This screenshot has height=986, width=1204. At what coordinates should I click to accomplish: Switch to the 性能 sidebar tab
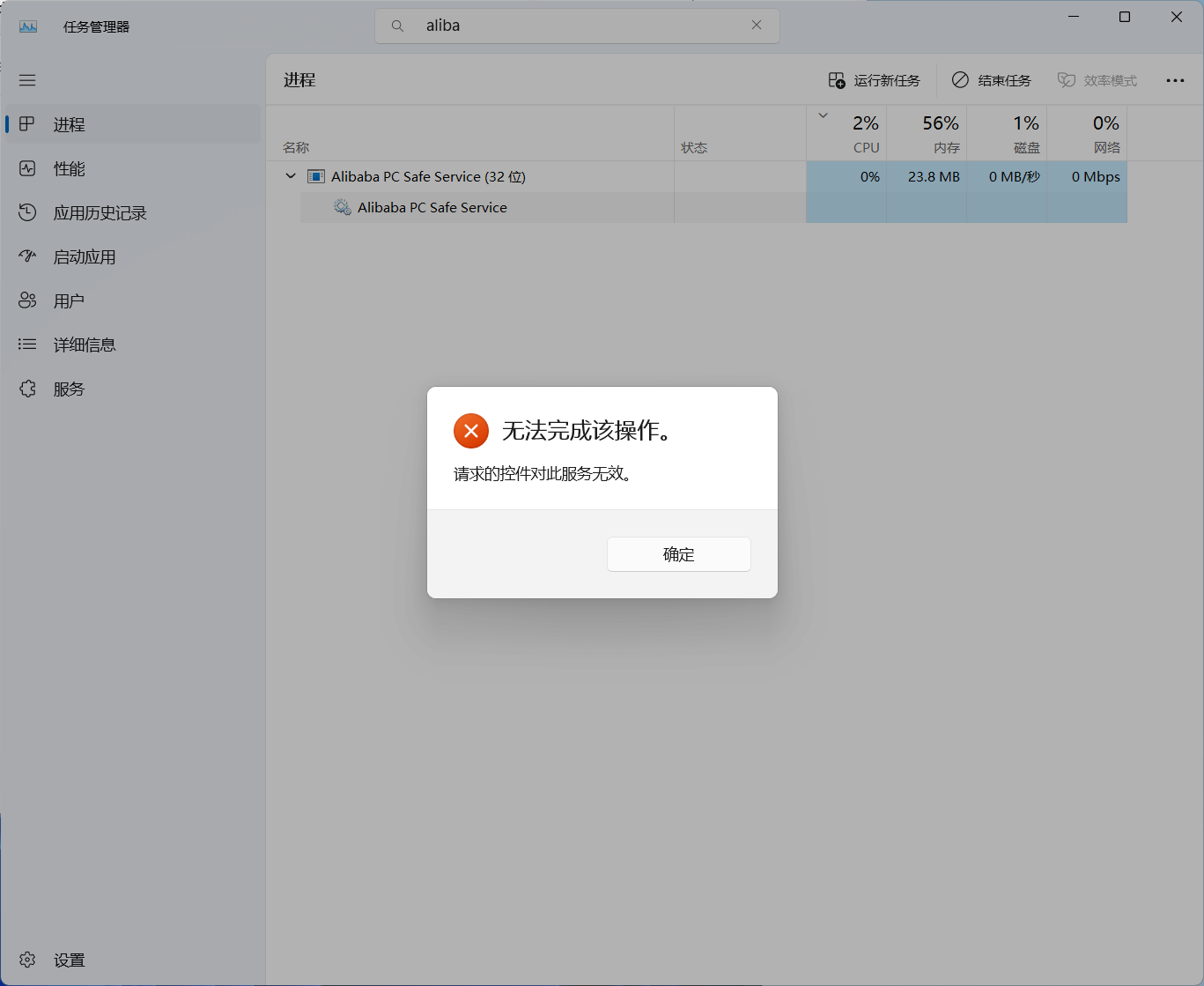[133, 168]
